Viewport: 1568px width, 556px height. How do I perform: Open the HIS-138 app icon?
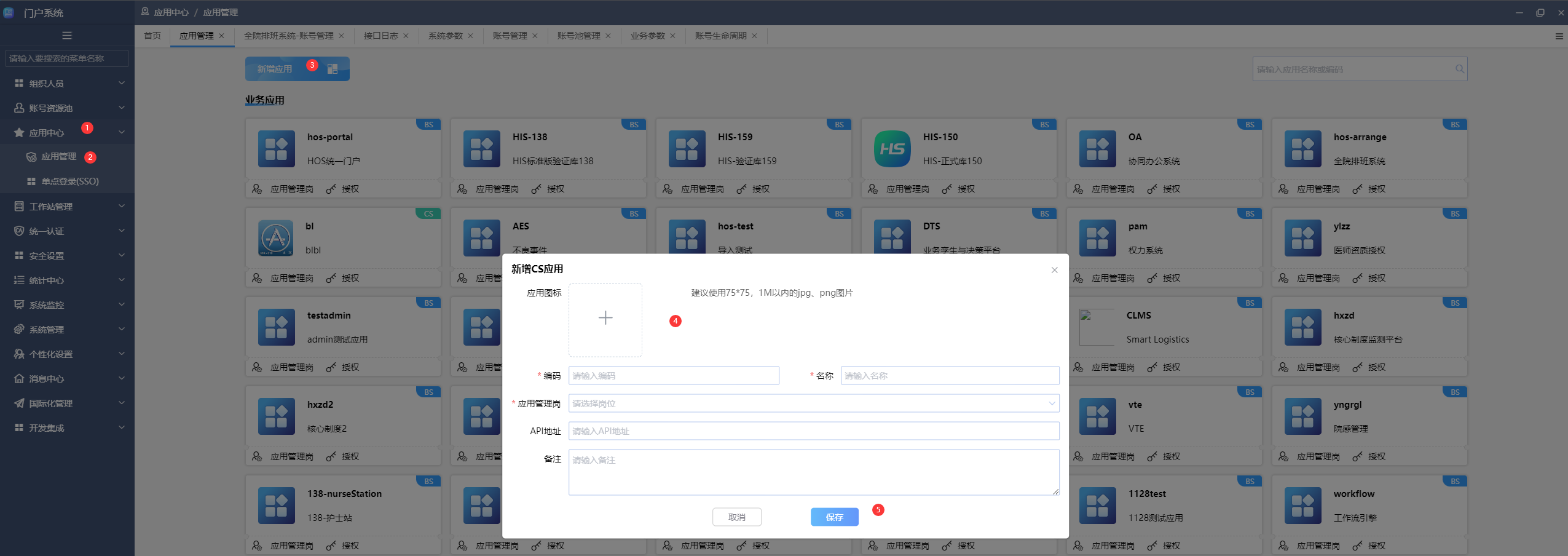point(482,149)
